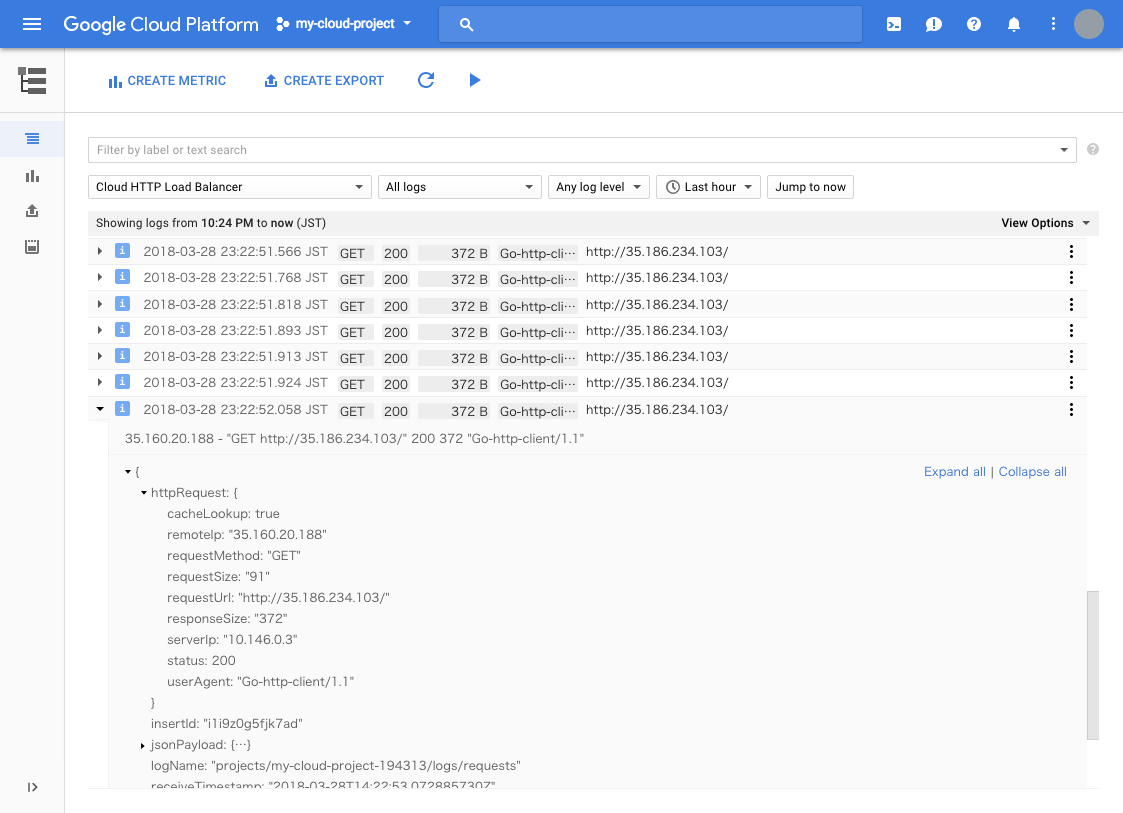Start streaming logs with play icon
Viewport: 1123px width, 813px height.
coord(474,80)
